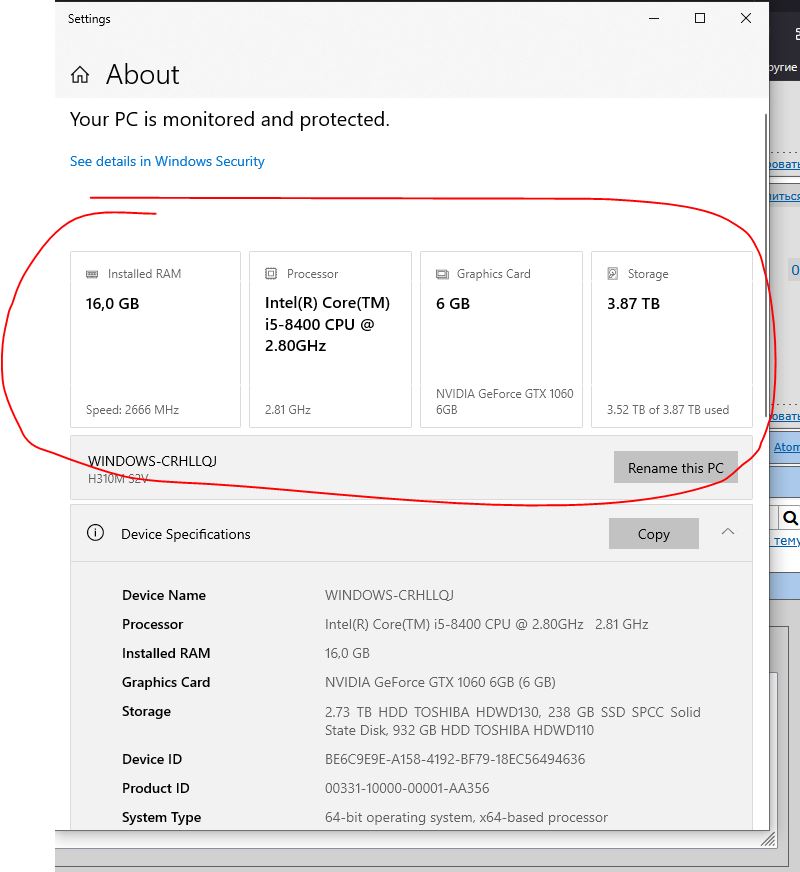Select the Intel Core i5-8400 Processor card

(330, 340)
